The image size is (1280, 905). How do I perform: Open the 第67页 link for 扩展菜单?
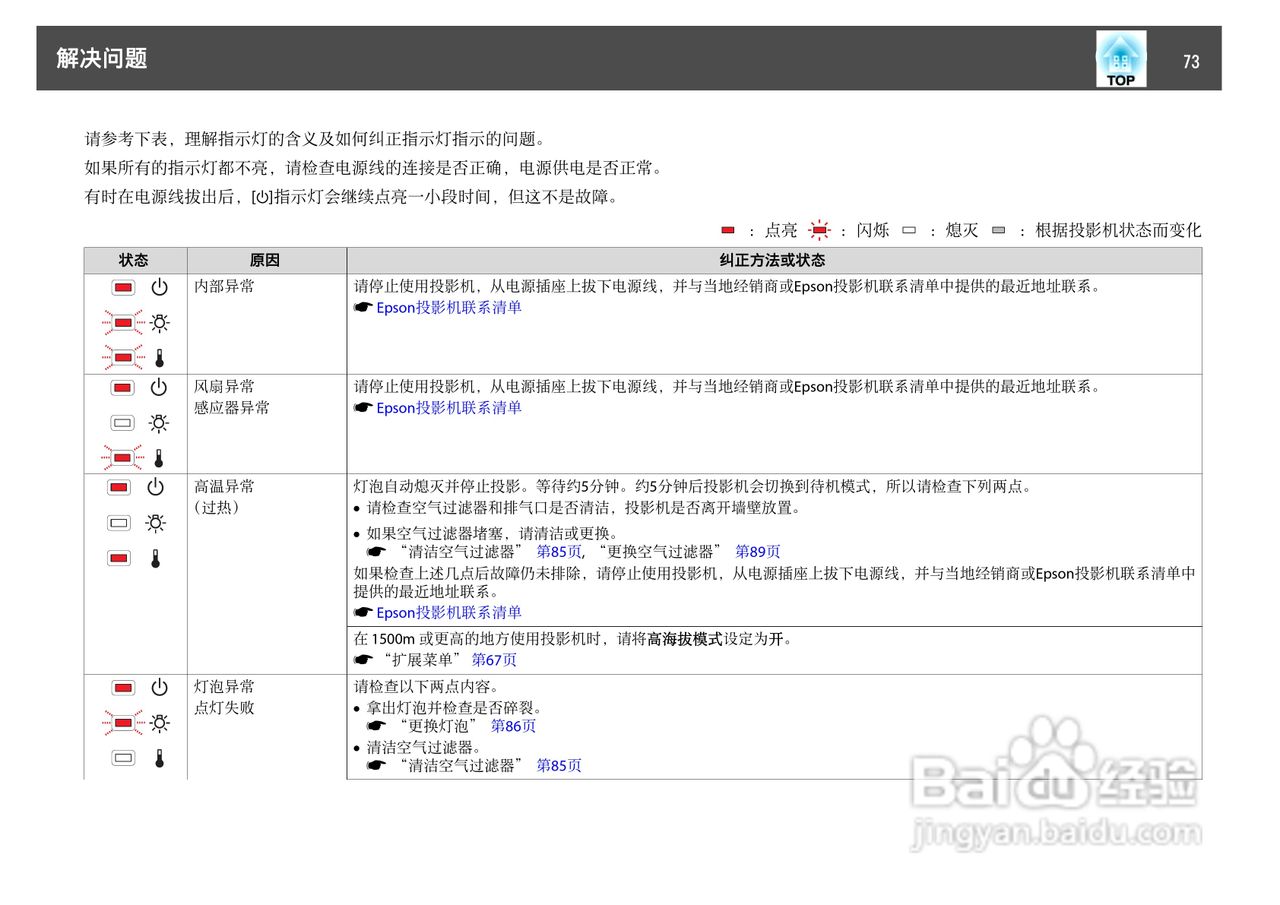(x=494, y=660)
